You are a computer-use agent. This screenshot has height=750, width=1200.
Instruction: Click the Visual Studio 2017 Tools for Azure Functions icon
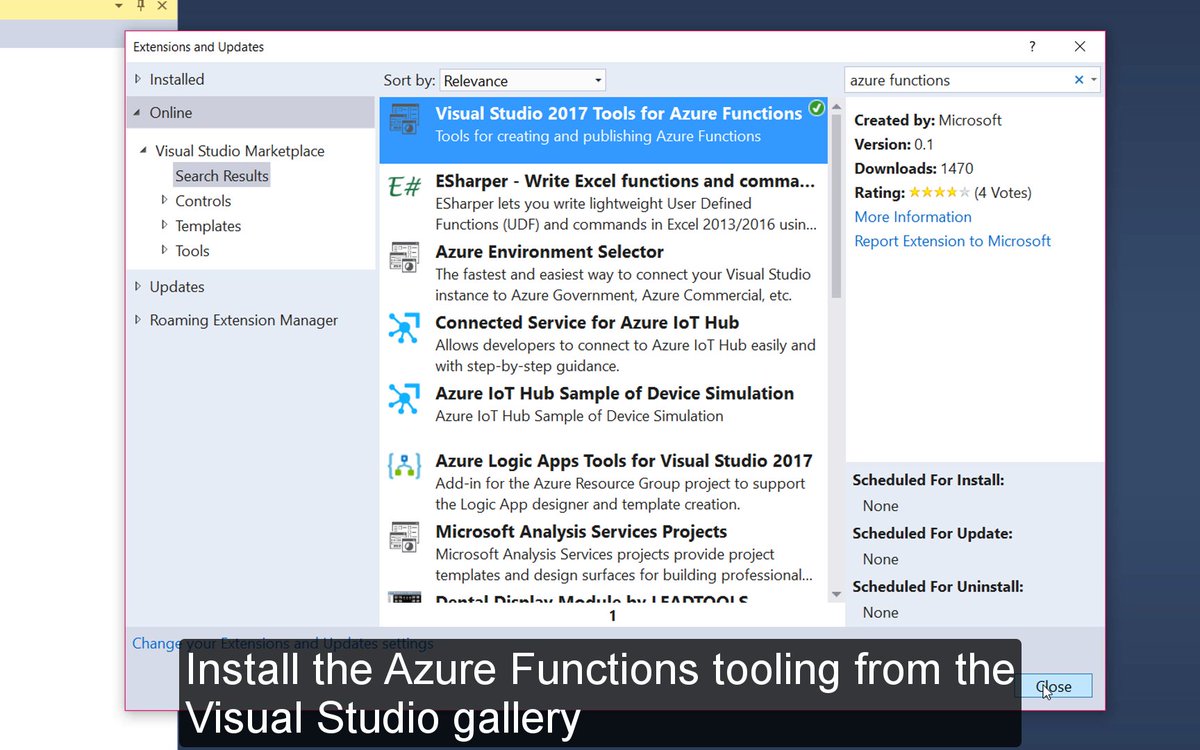[404, 120]
